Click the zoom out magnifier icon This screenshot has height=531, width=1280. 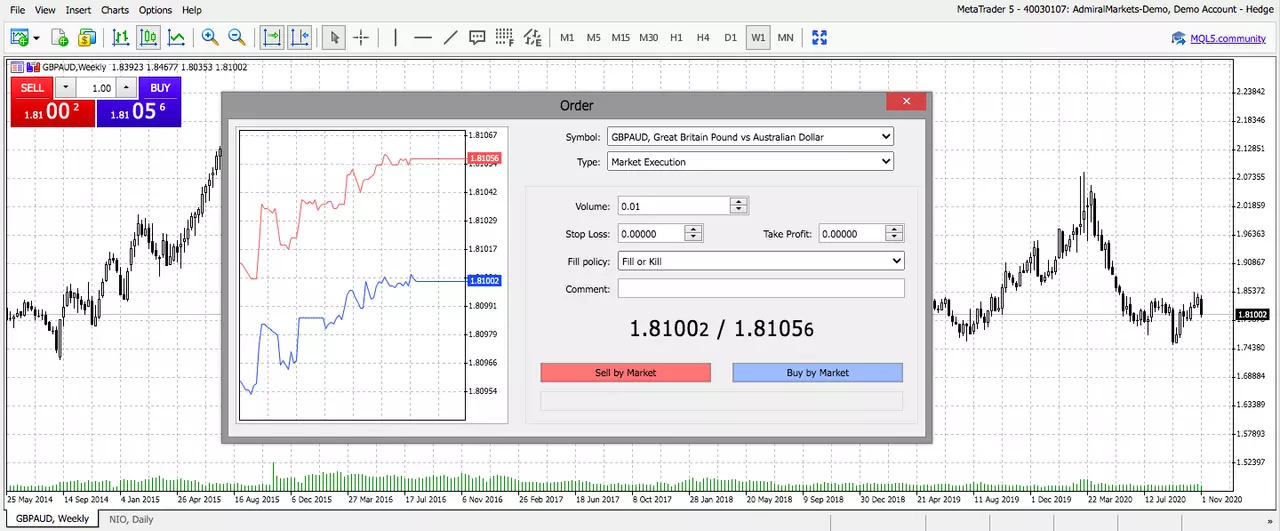pos(237,38)
